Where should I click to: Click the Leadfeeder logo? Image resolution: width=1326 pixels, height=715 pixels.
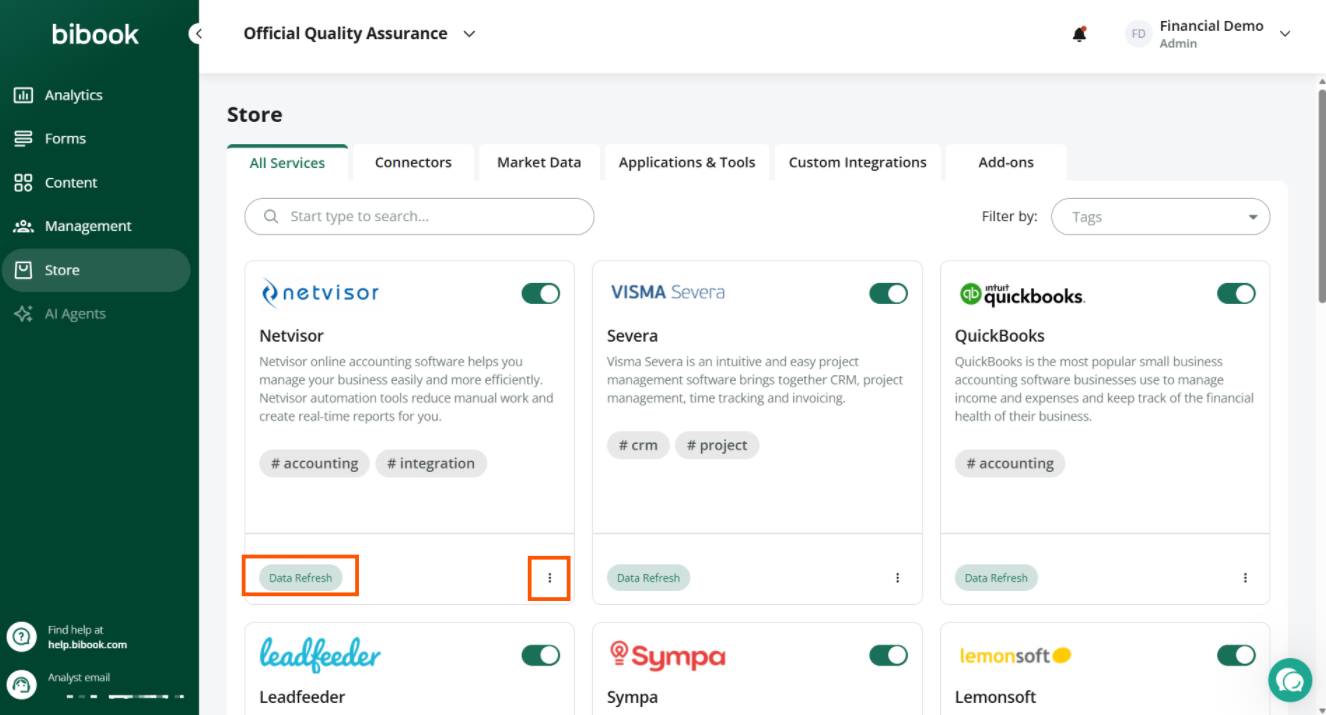tap(320, 655)
